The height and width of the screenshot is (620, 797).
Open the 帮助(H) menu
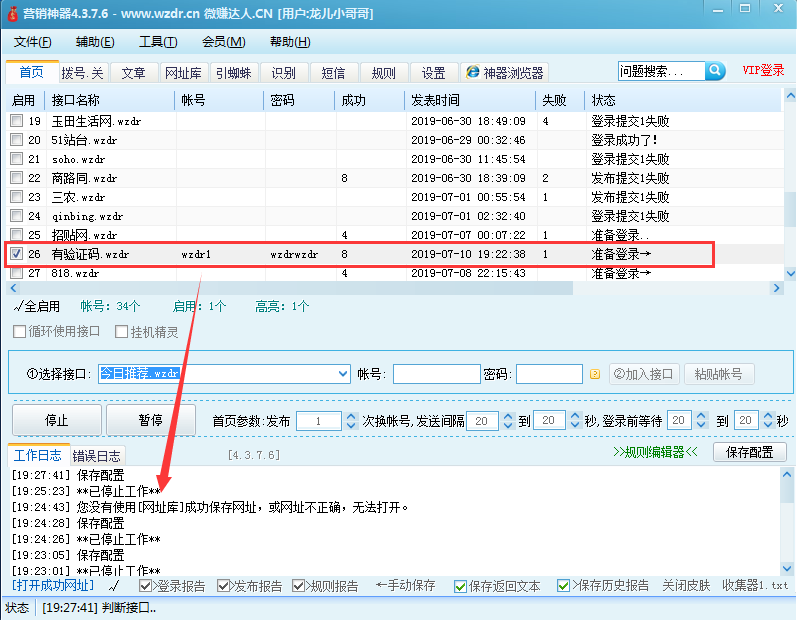pos(290,42)
